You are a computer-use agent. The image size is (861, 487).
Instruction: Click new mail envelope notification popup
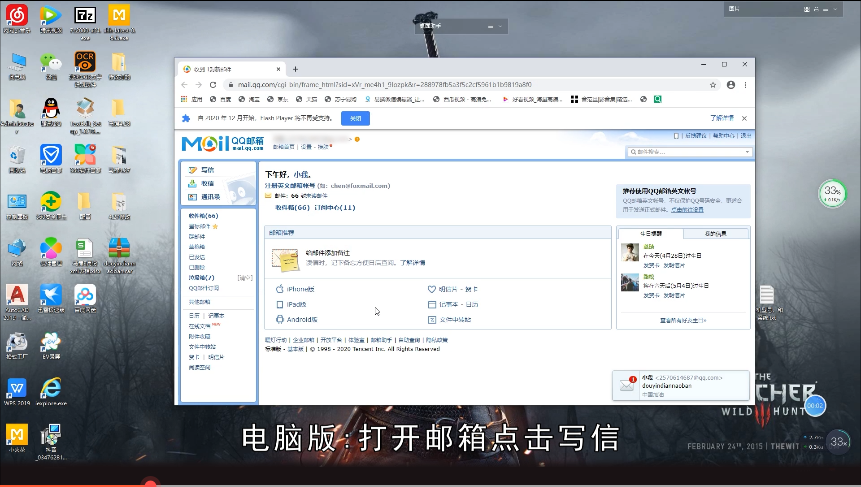(x=681, y=385)
